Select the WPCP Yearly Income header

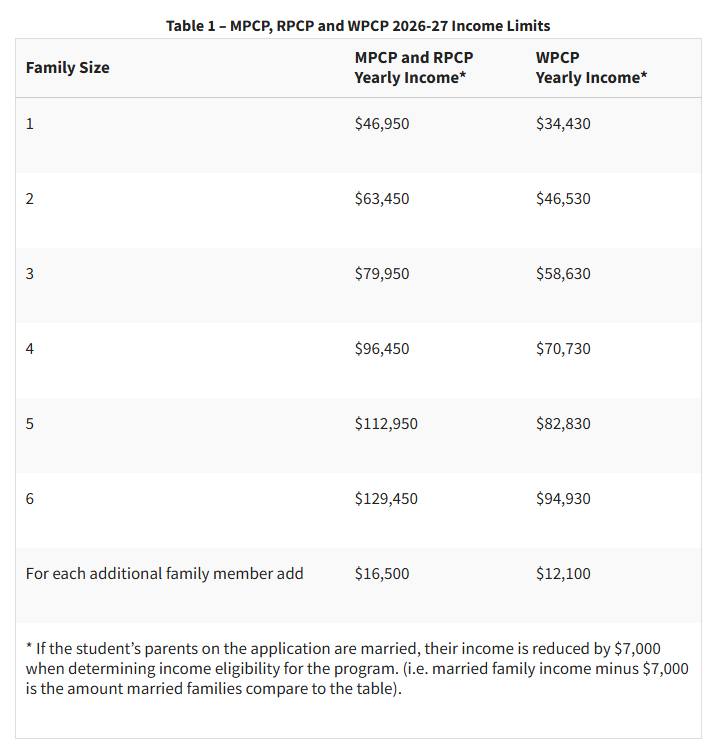(591, 68)
